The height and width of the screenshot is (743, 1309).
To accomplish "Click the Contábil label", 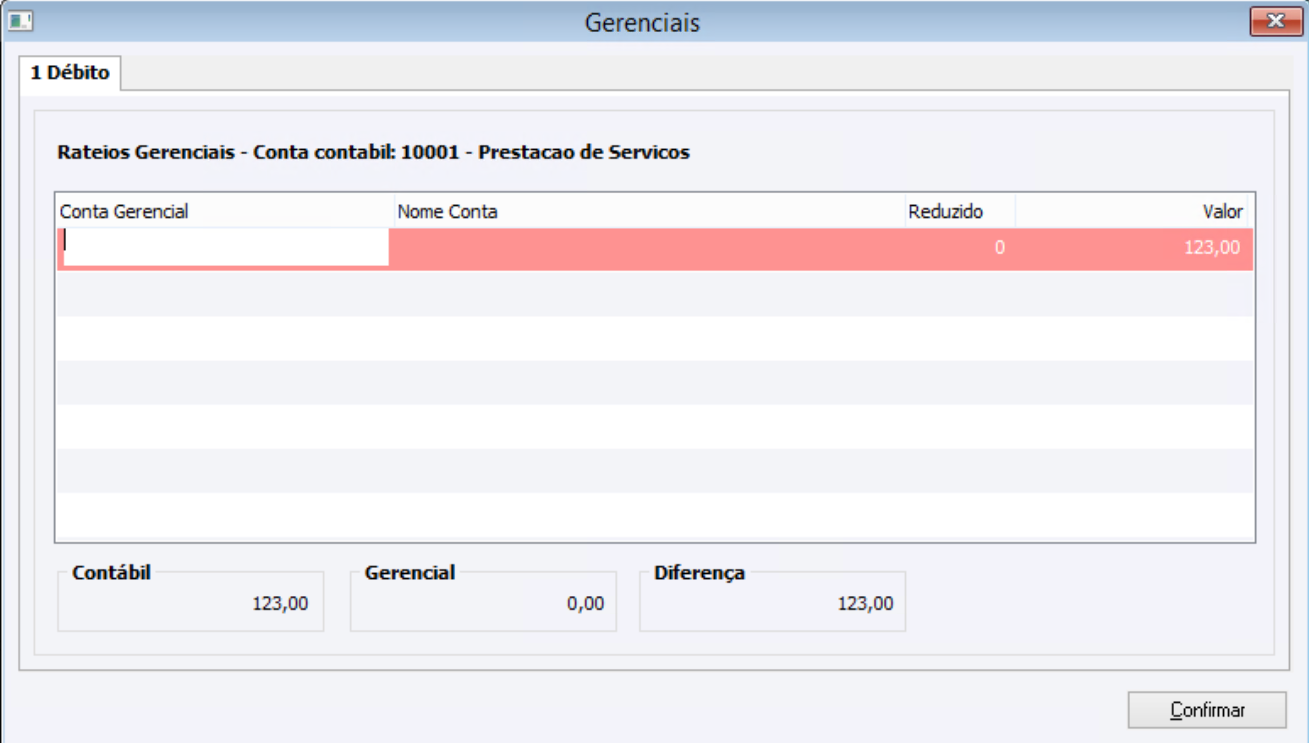I will pos(111,573).
